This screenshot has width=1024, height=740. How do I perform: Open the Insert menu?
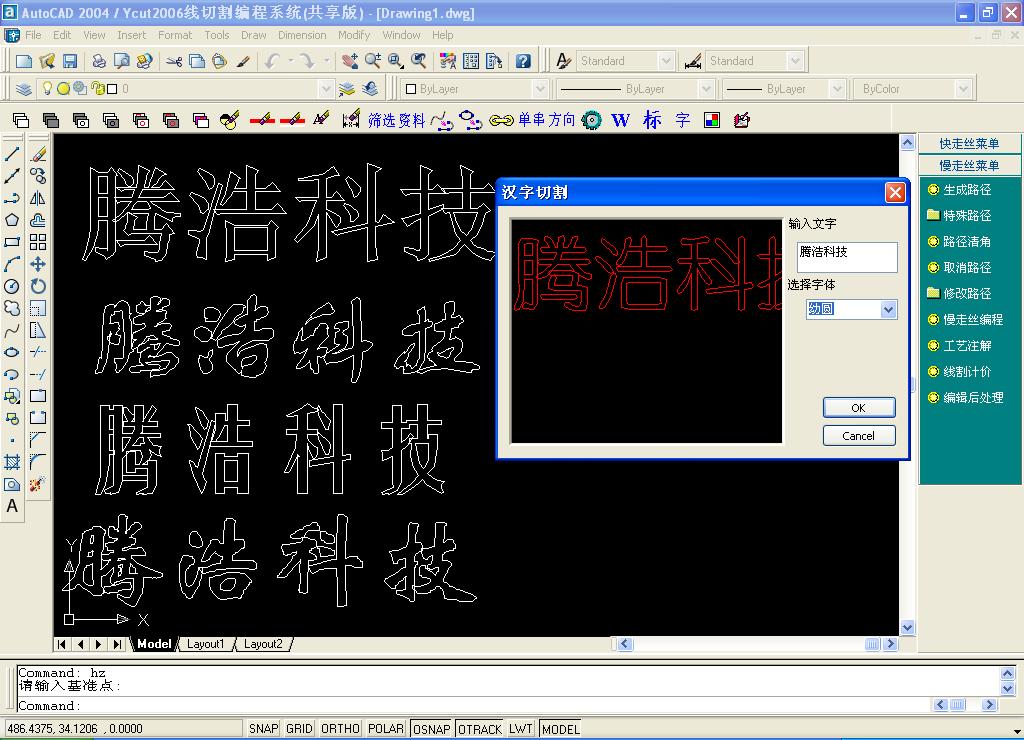click(x=131, y=35)
